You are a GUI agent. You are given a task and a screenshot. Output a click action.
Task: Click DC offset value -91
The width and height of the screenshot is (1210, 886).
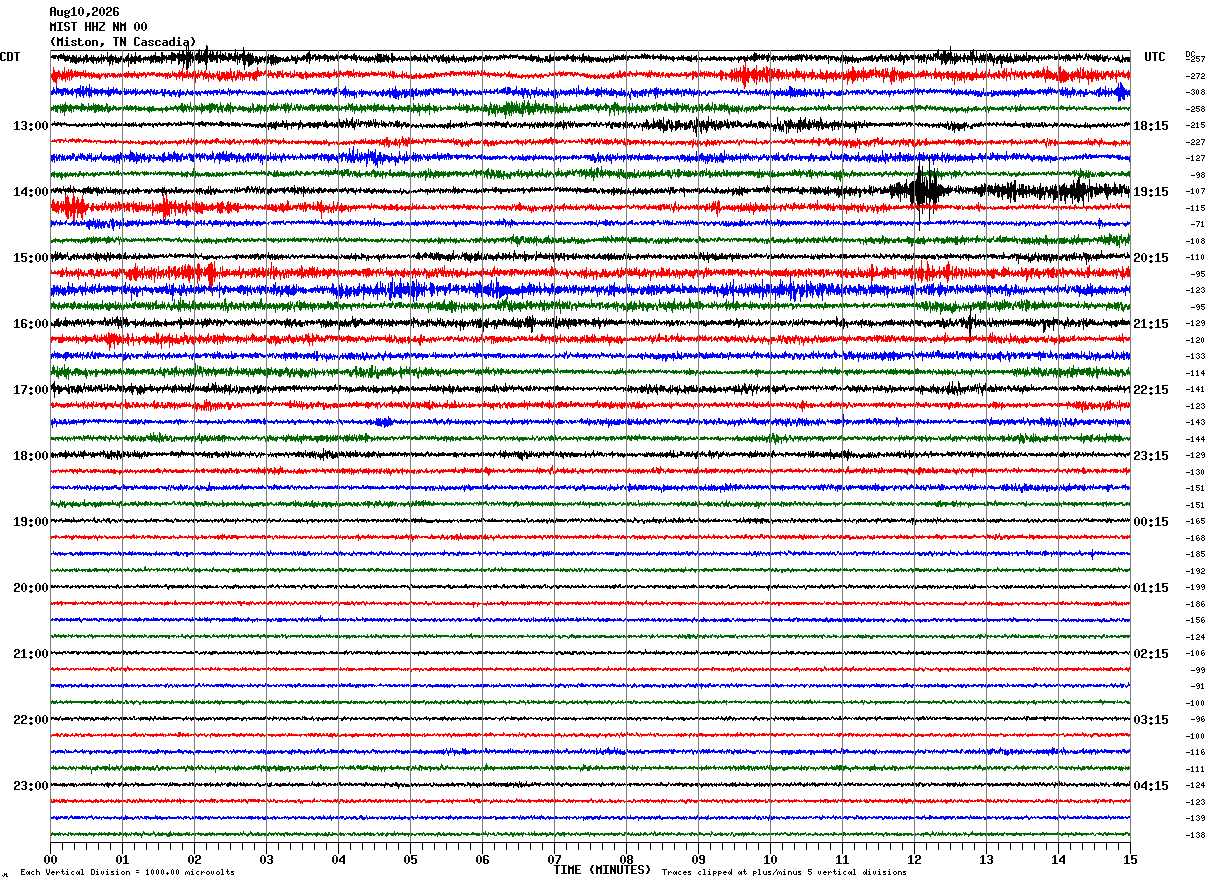1197,686
